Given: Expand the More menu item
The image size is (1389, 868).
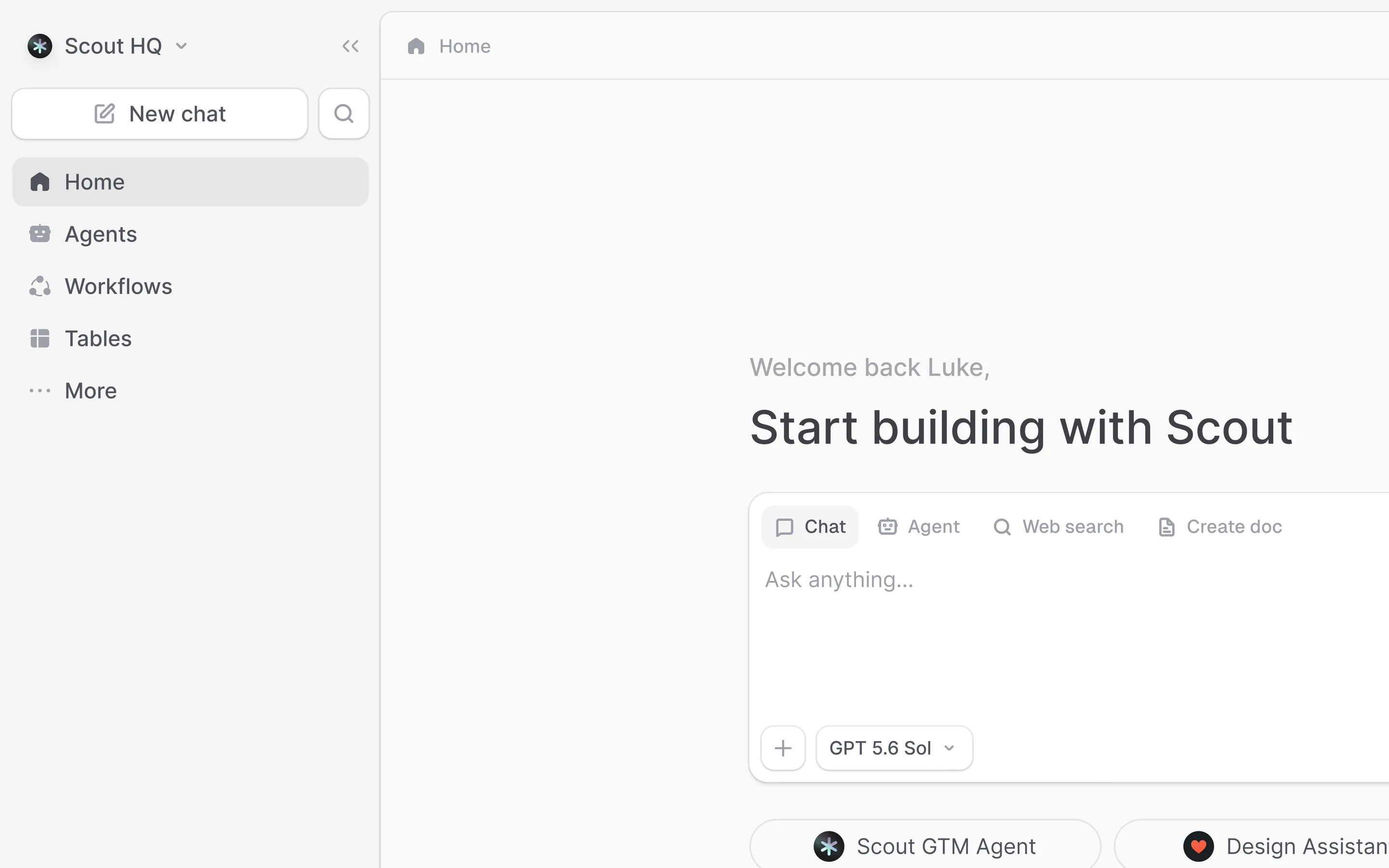Looking at the screenshot, I should click(190, 391).
